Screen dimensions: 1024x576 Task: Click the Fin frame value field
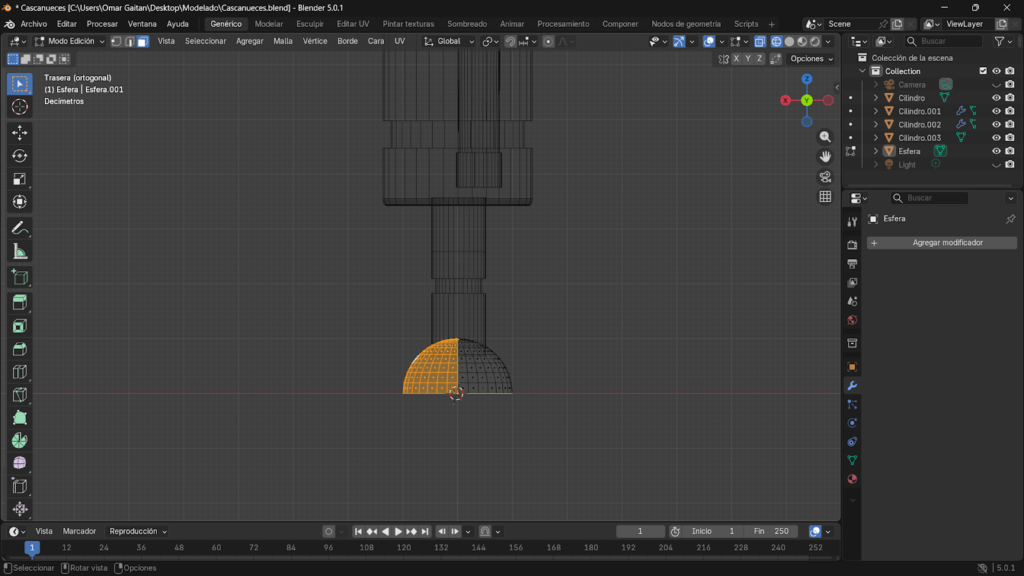pos(771,531)
